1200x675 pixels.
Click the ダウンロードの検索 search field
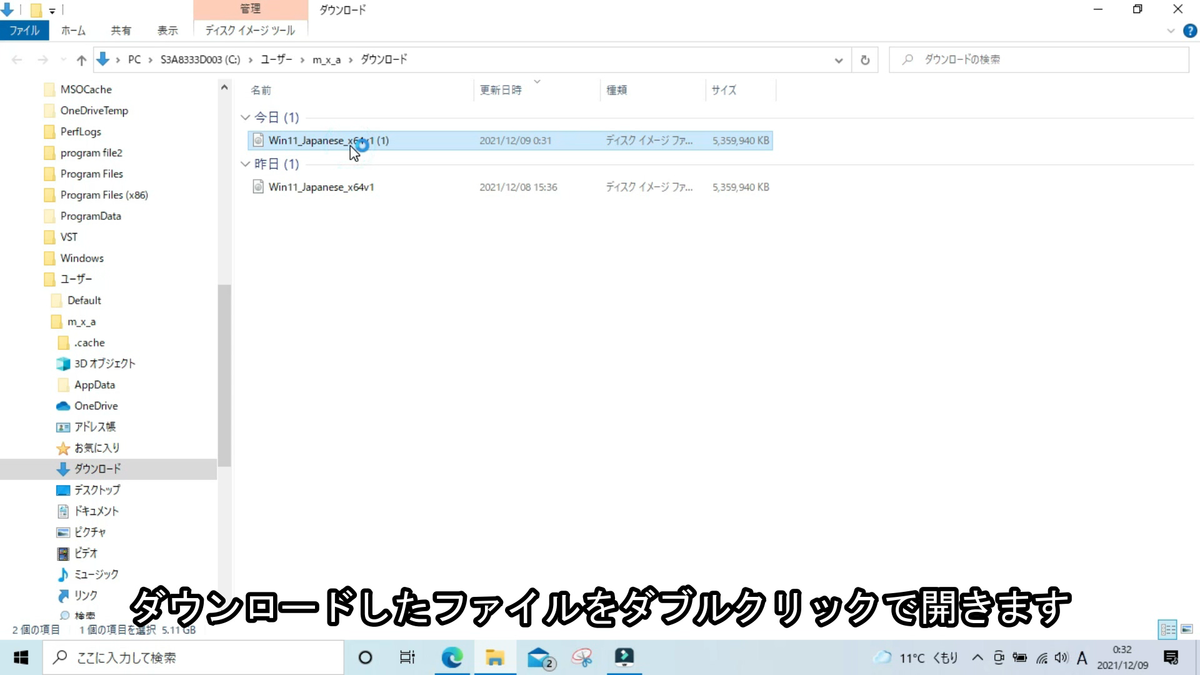tap(1040, 60)
